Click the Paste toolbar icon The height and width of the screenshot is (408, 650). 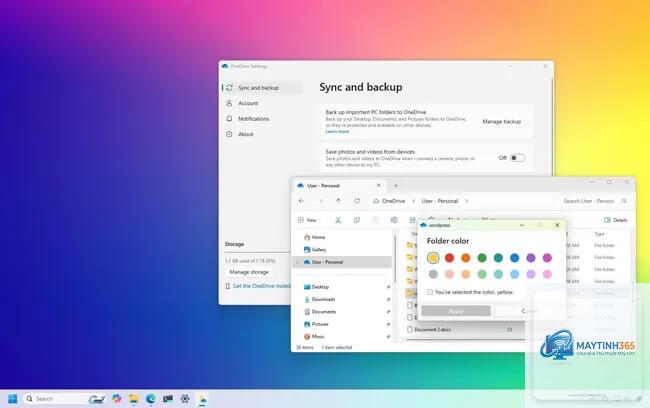tap(375, 220)
